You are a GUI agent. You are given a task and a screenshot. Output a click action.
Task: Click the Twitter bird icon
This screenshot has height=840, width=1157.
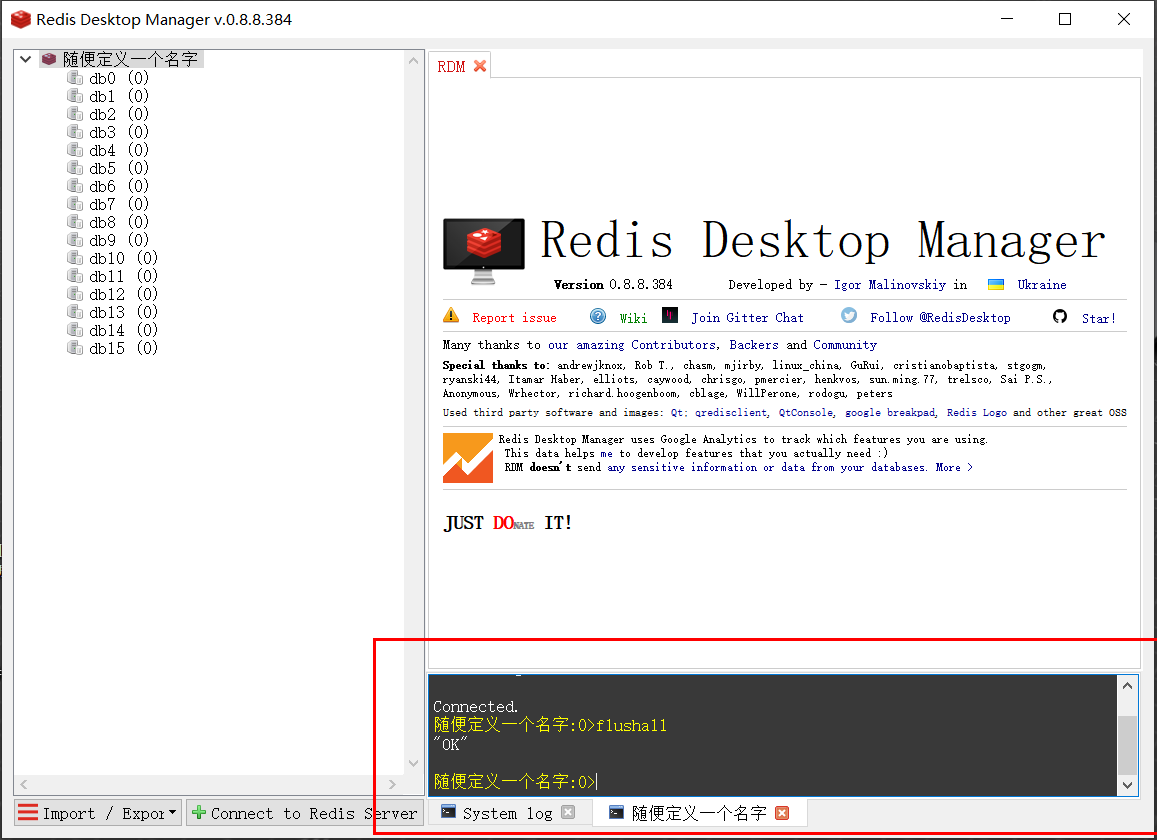click(x=849, y=316)
